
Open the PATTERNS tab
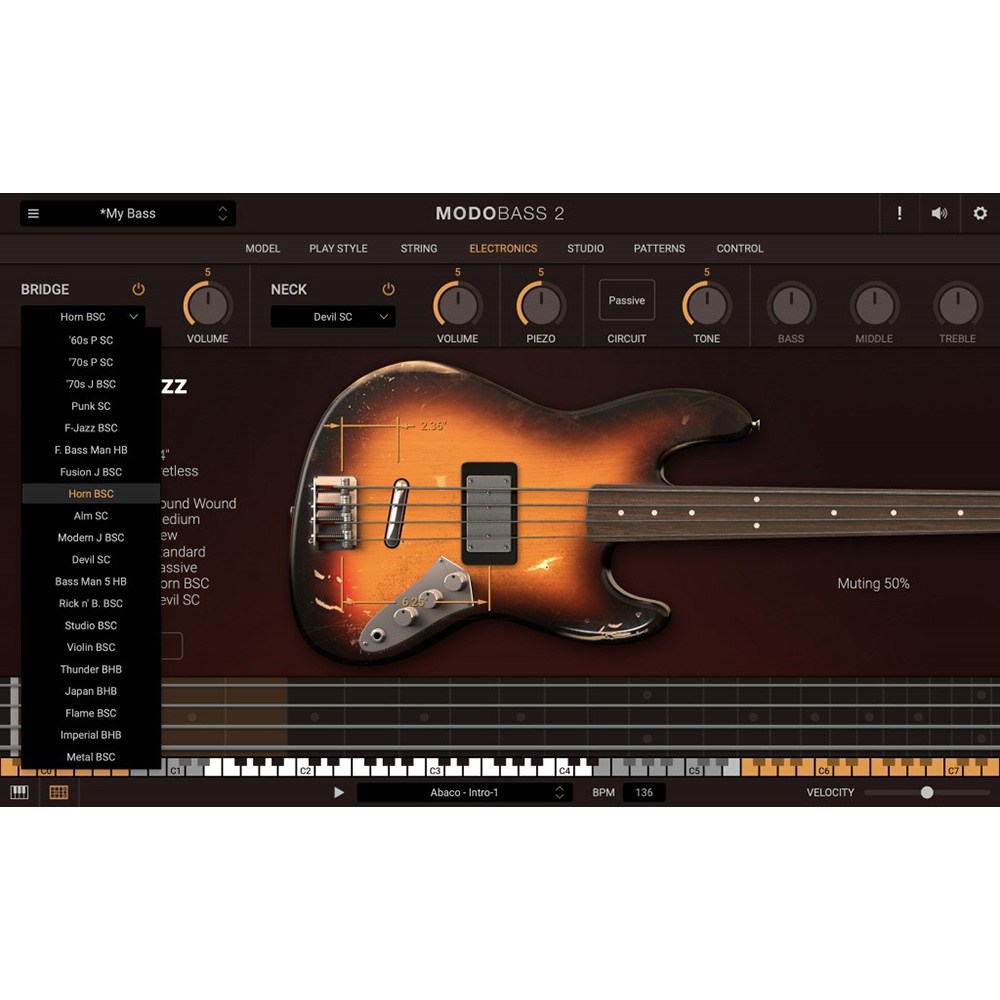pyautogui.click(x=659, y=249)
